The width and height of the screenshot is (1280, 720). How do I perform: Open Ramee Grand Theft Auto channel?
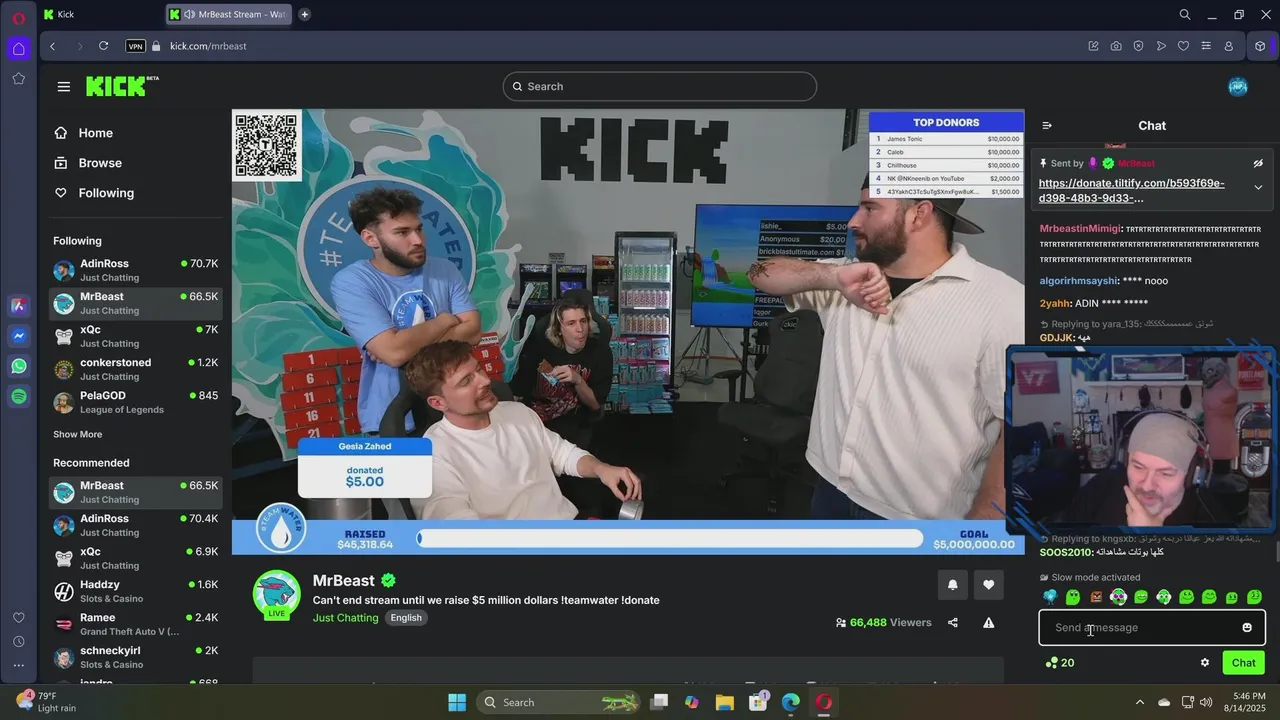click(135, 625)
